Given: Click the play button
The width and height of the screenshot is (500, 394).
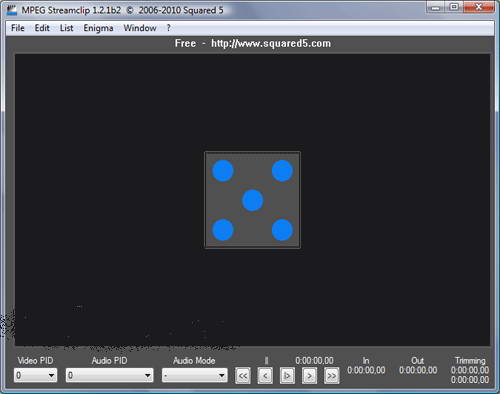Looking at the screenshot, I should pos(287,376).
